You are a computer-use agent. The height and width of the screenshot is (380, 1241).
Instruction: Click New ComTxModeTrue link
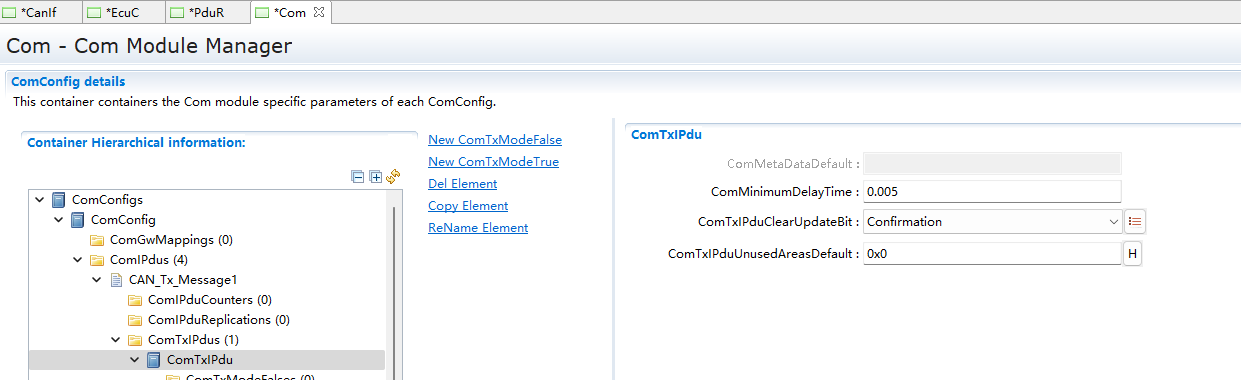(x=493, y=162)
